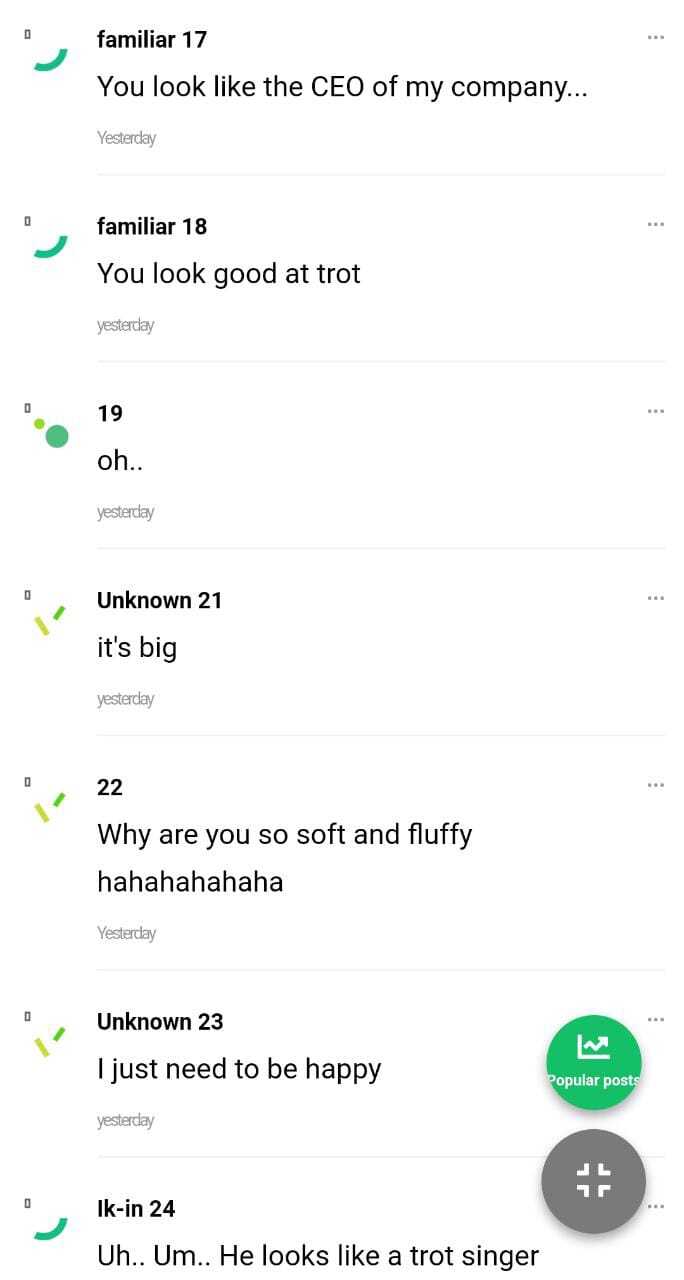Tap the Popular posts floating button

[593, 1062]
